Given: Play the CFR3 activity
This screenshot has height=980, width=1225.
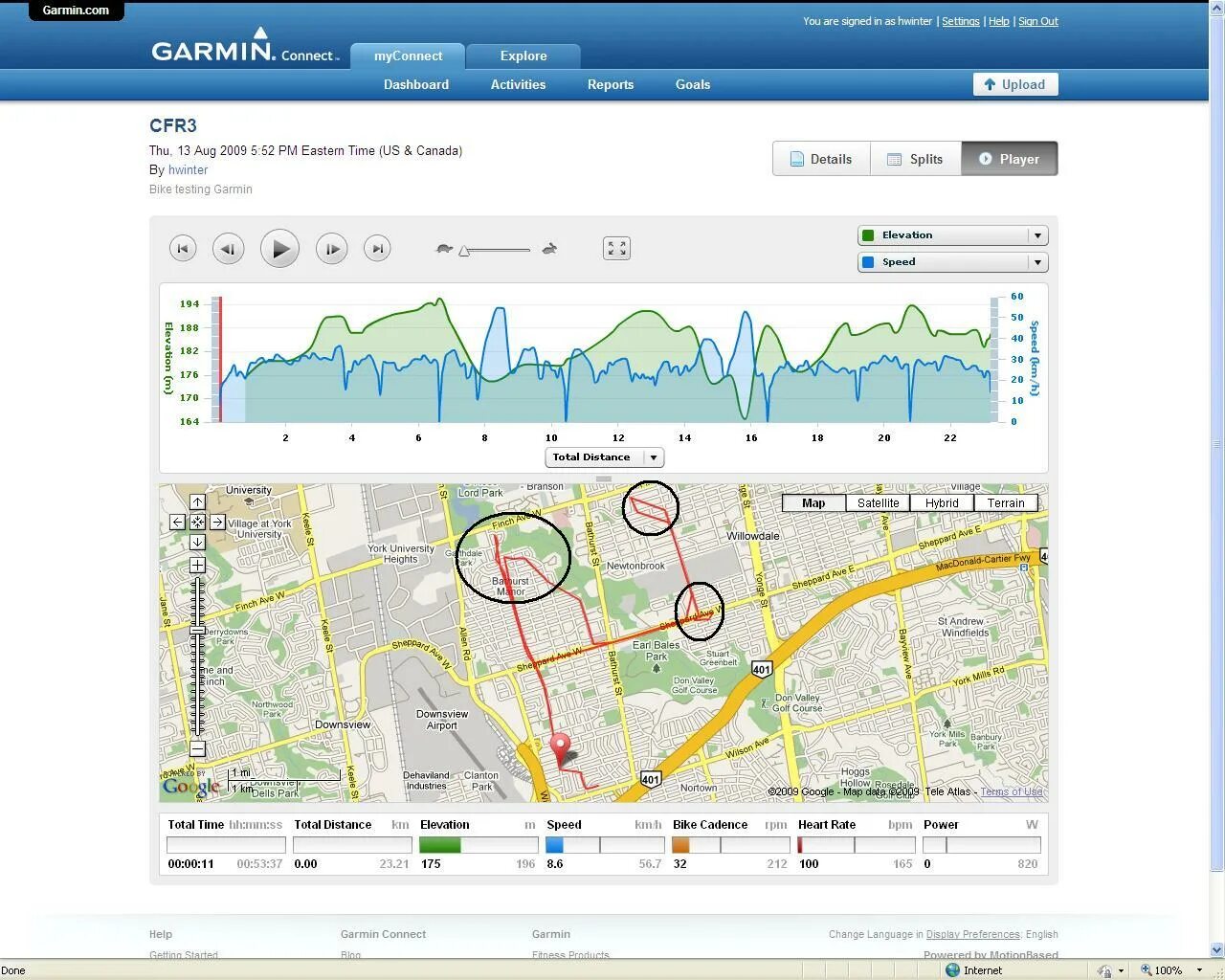Looking at the screenshot, I should 279,249.
